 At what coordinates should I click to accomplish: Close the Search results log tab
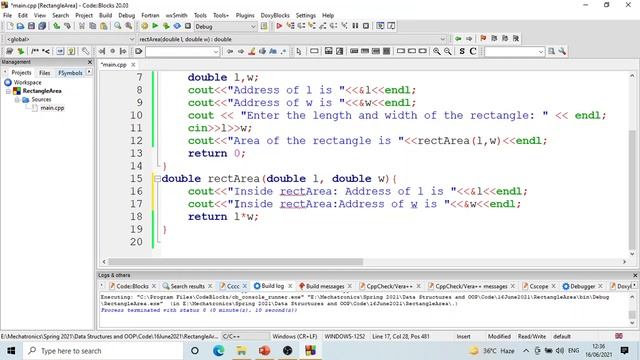(210, 286)
